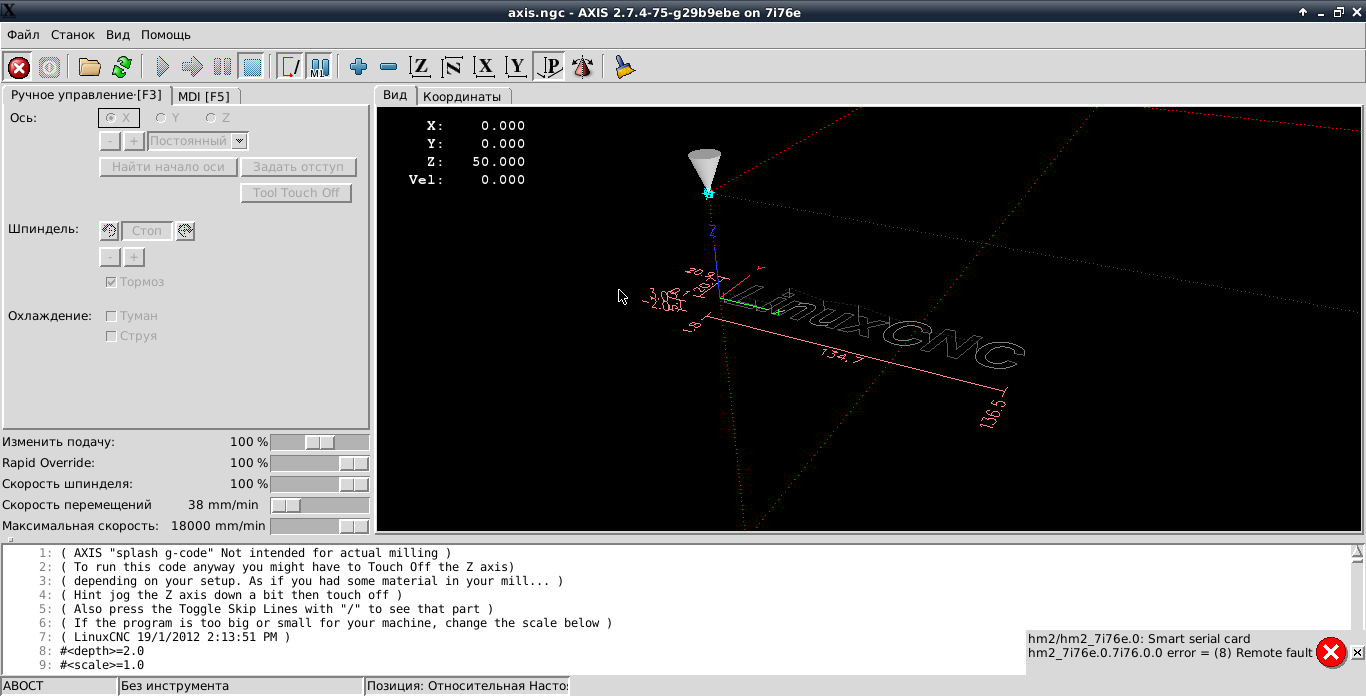Open a G-code file via folder icon

point(90,67)
